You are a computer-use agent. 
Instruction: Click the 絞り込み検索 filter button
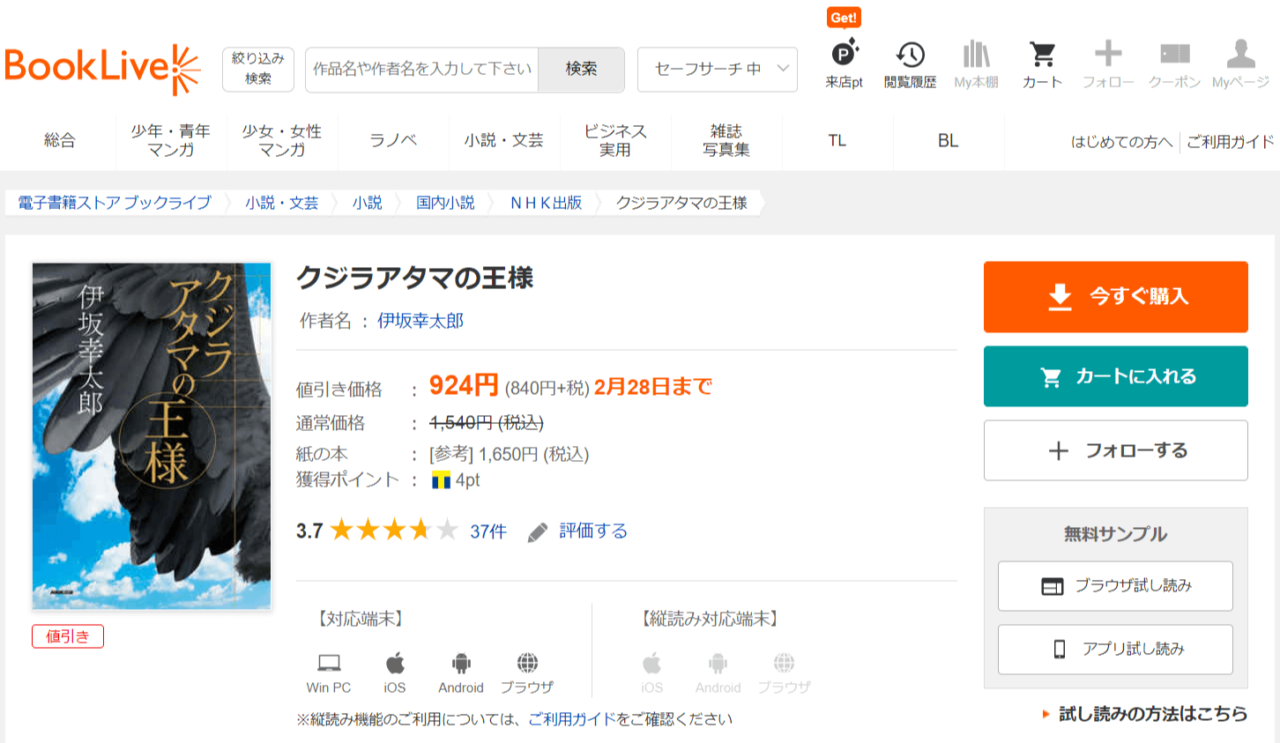[258, 69]
